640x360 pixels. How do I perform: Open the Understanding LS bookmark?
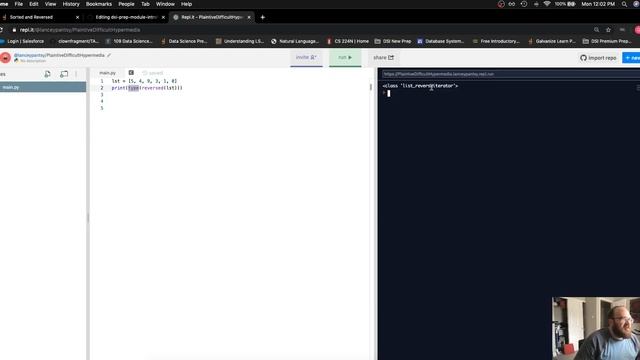pos(240,41)
